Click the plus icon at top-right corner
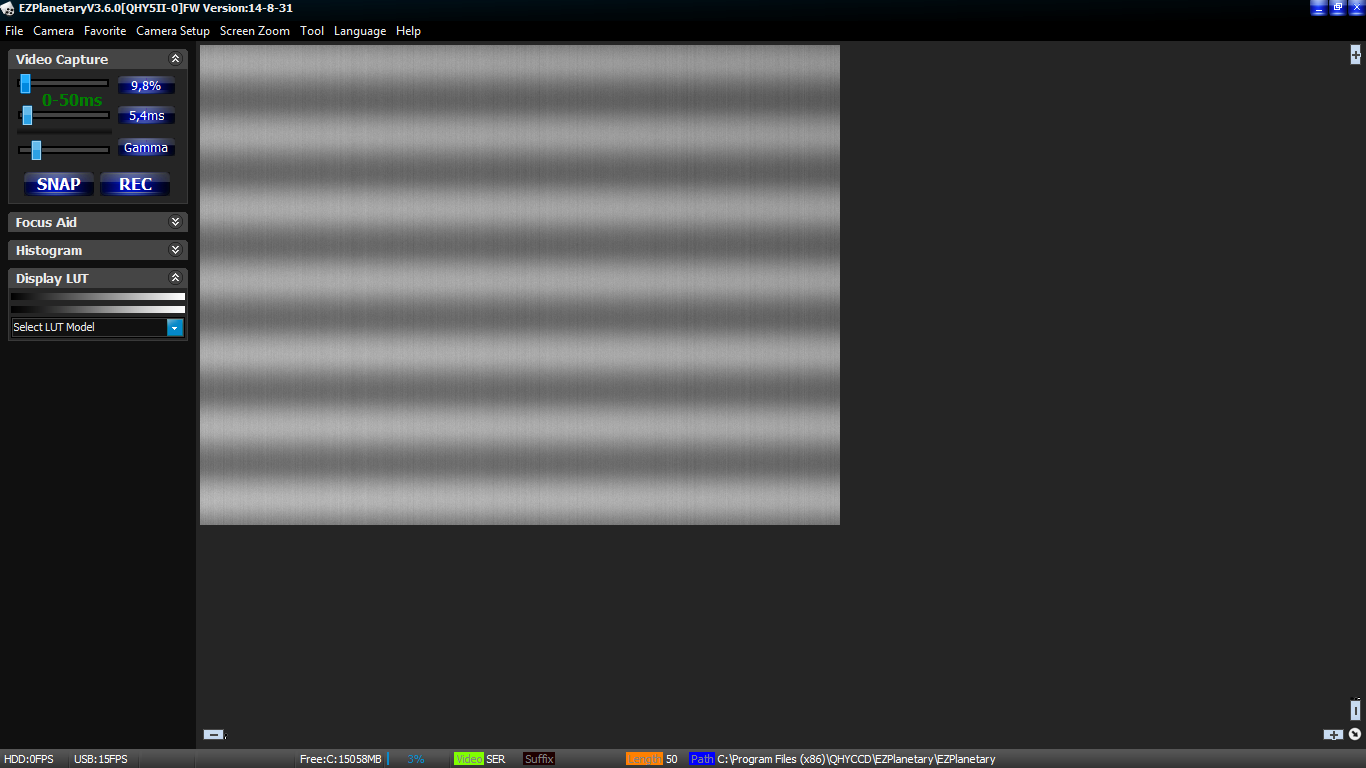 click(1356, 55)
